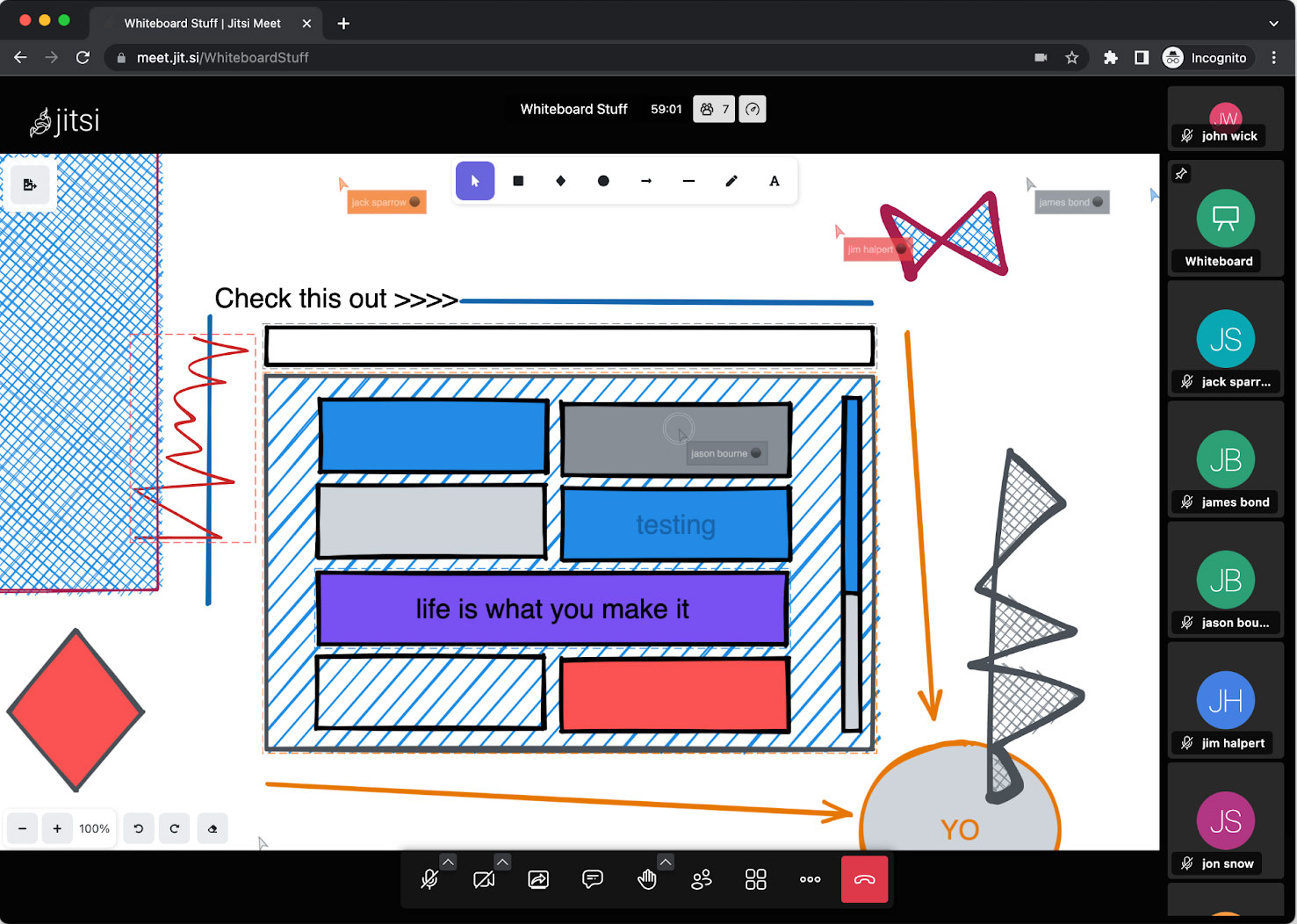Select jason bourne participant thumbnail
The width and height of the screenshot is (1297, 924).
pos(1226,579)
